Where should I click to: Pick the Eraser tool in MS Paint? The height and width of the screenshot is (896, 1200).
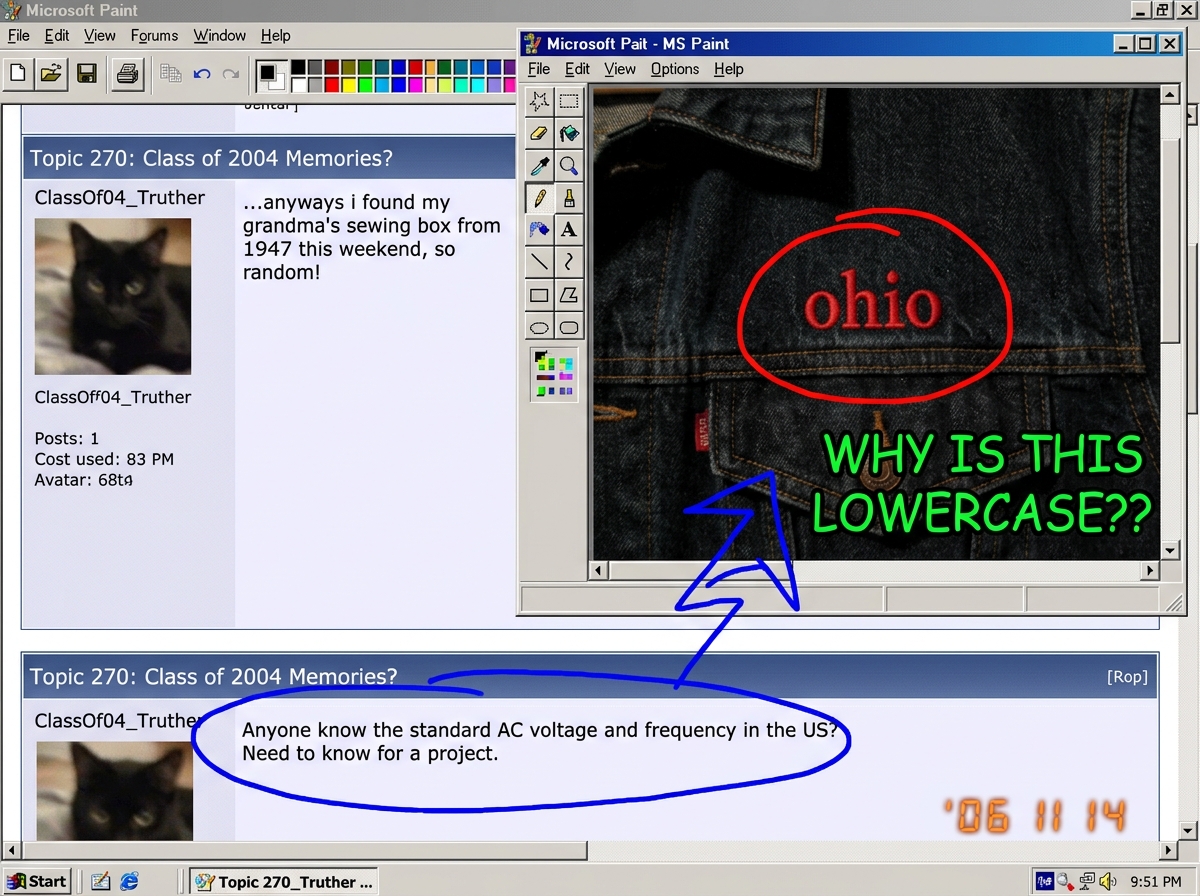pos(539,133)
